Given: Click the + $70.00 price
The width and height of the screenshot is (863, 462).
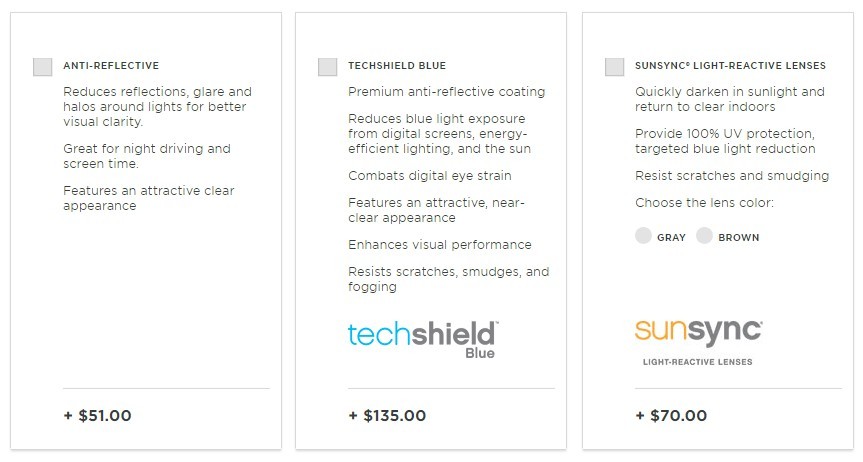Looking at the screenshot, I should 671,416.
